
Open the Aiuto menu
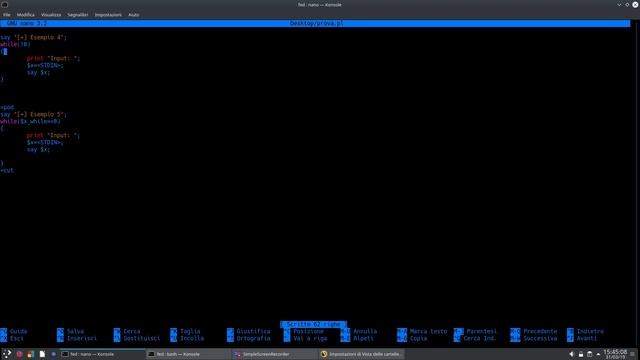[x=133, y=15]
